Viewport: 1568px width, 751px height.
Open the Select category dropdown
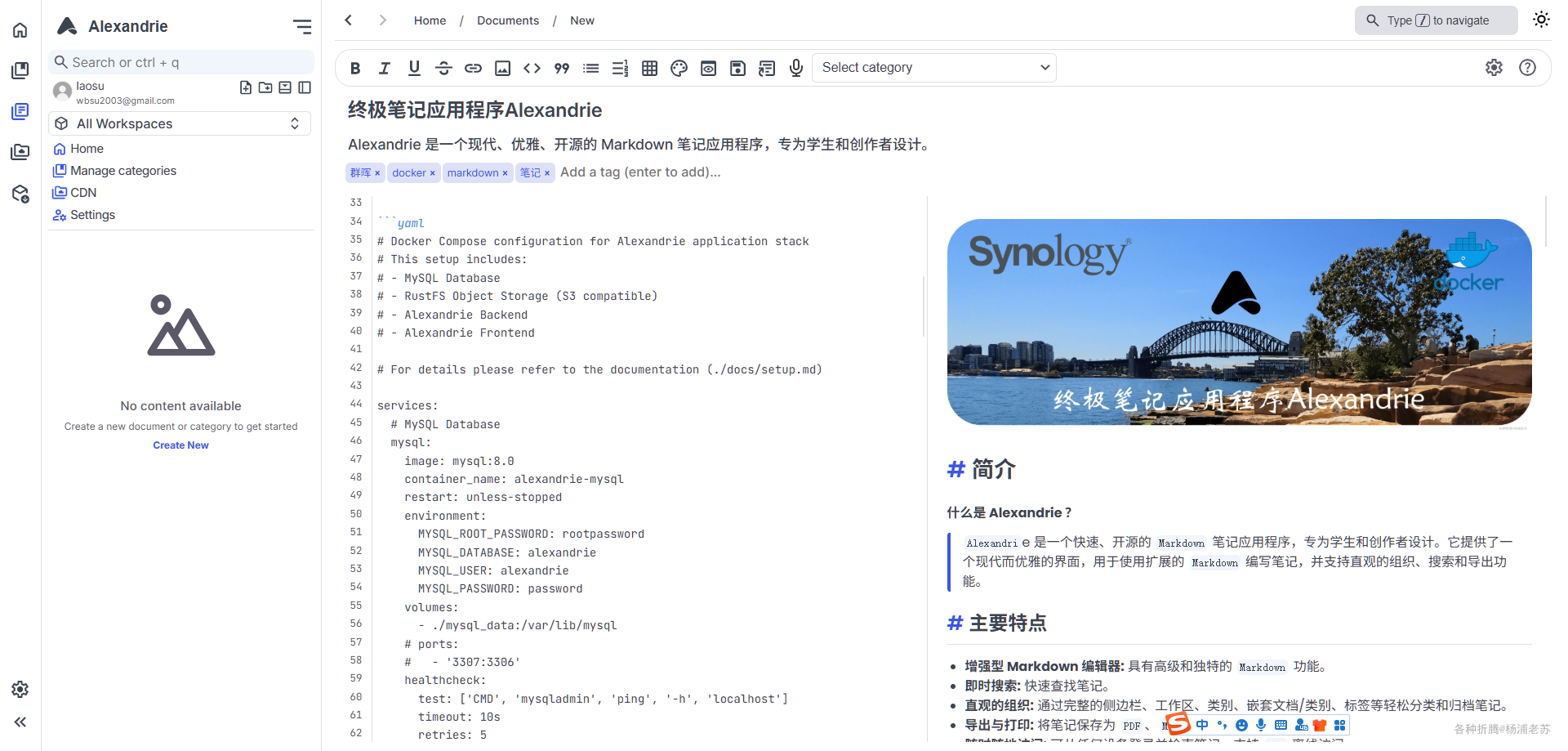(x=934, y=68)
